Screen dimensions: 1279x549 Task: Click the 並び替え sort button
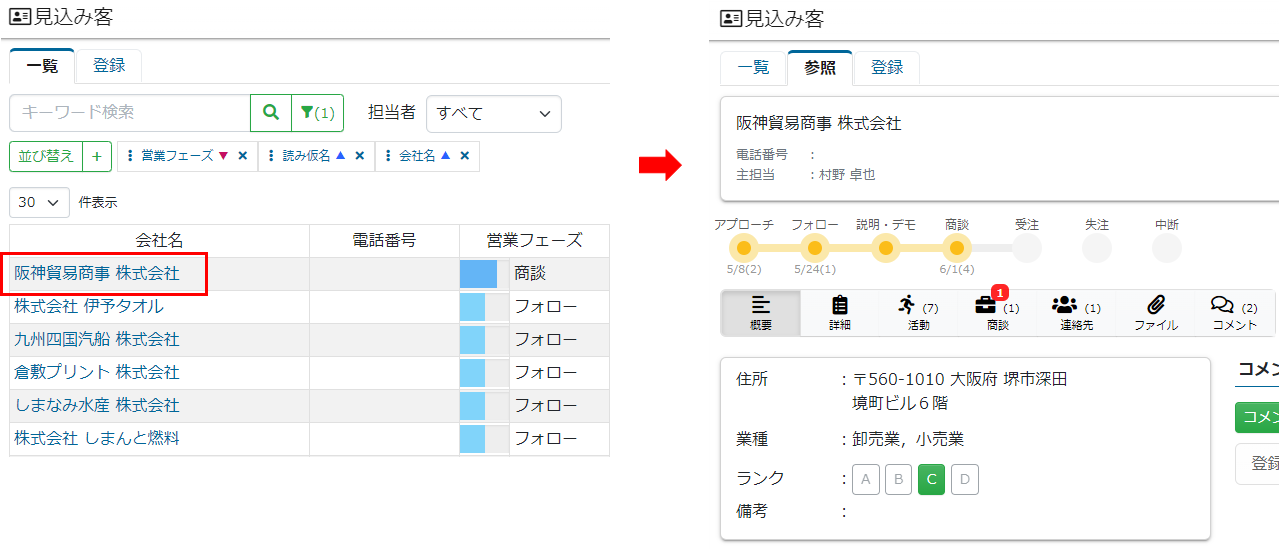[46, 156]
